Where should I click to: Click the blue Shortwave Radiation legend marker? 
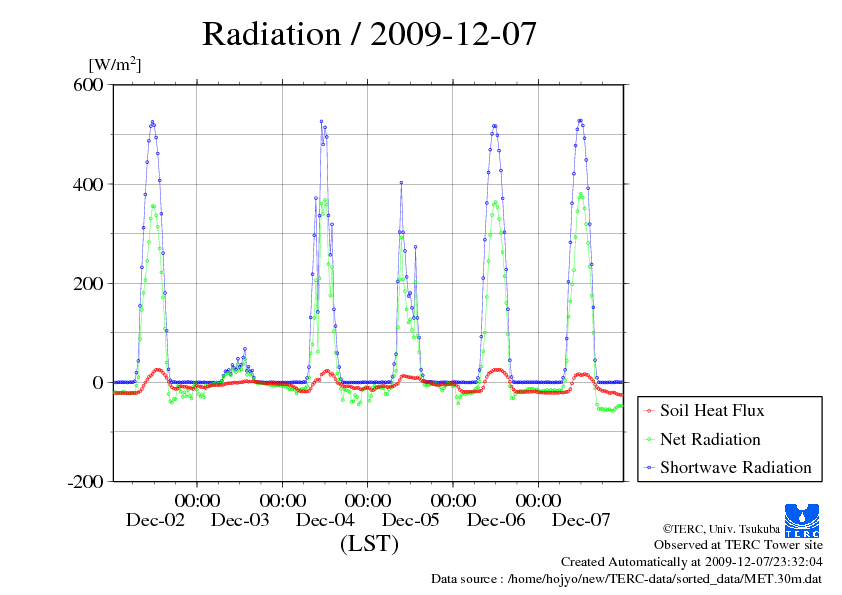point(650,468)
